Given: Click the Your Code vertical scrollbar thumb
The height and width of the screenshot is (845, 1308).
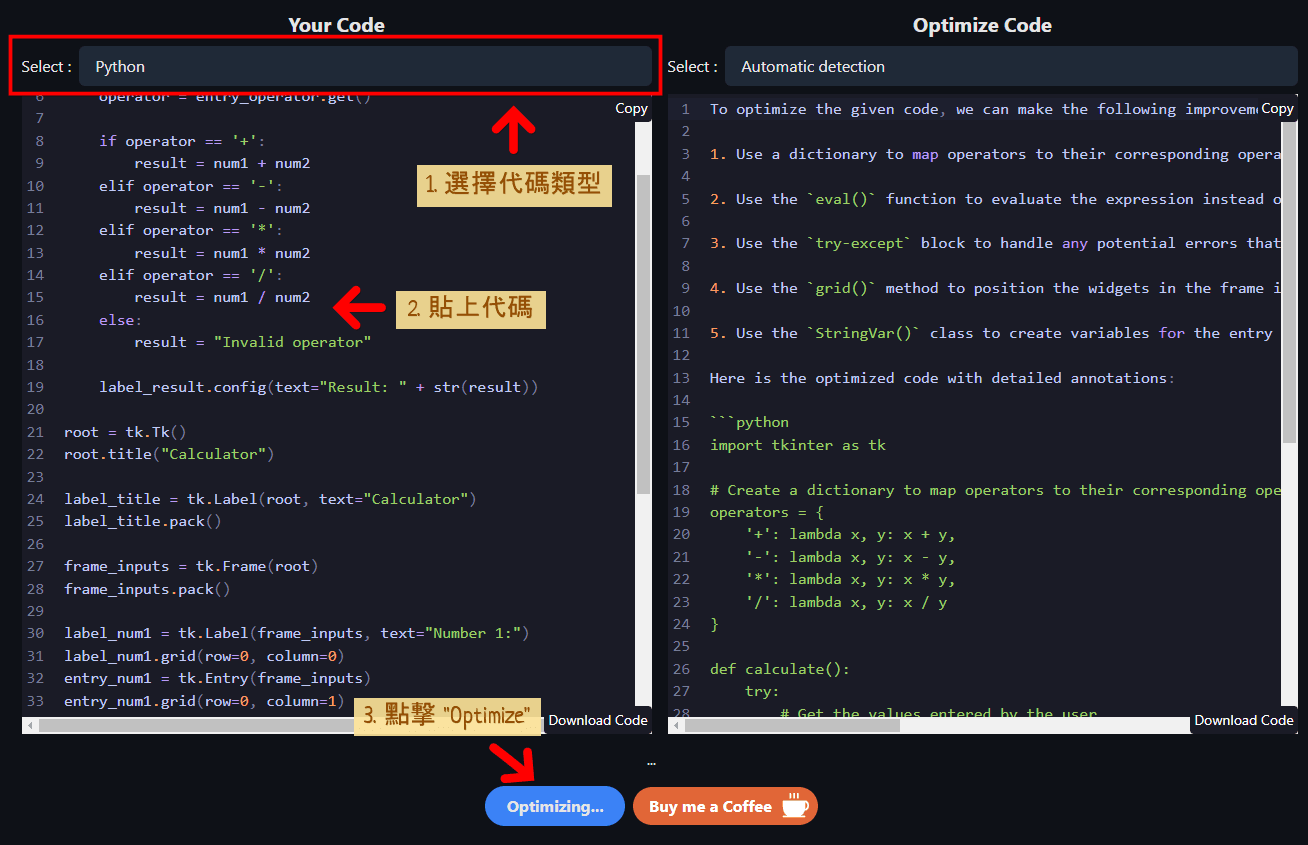Looking at the screenshot, I should coord(644,330).
